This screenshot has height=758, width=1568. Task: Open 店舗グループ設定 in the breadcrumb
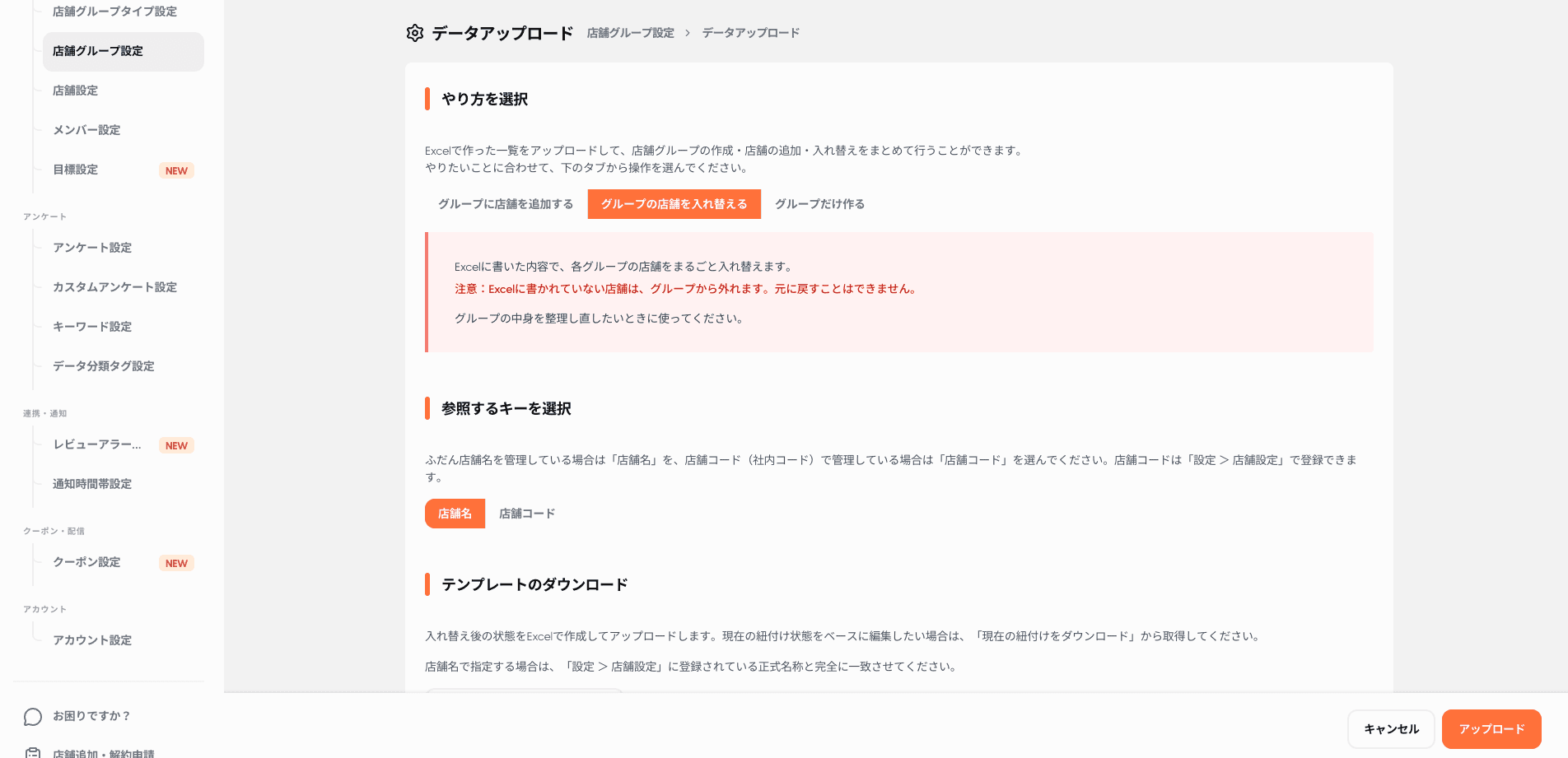631,33
